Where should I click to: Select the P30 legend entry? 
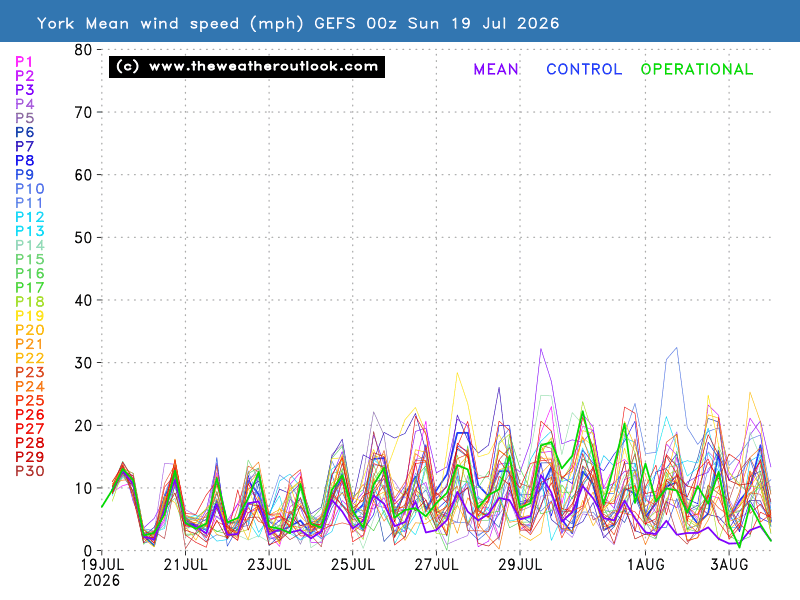point(30,471)
